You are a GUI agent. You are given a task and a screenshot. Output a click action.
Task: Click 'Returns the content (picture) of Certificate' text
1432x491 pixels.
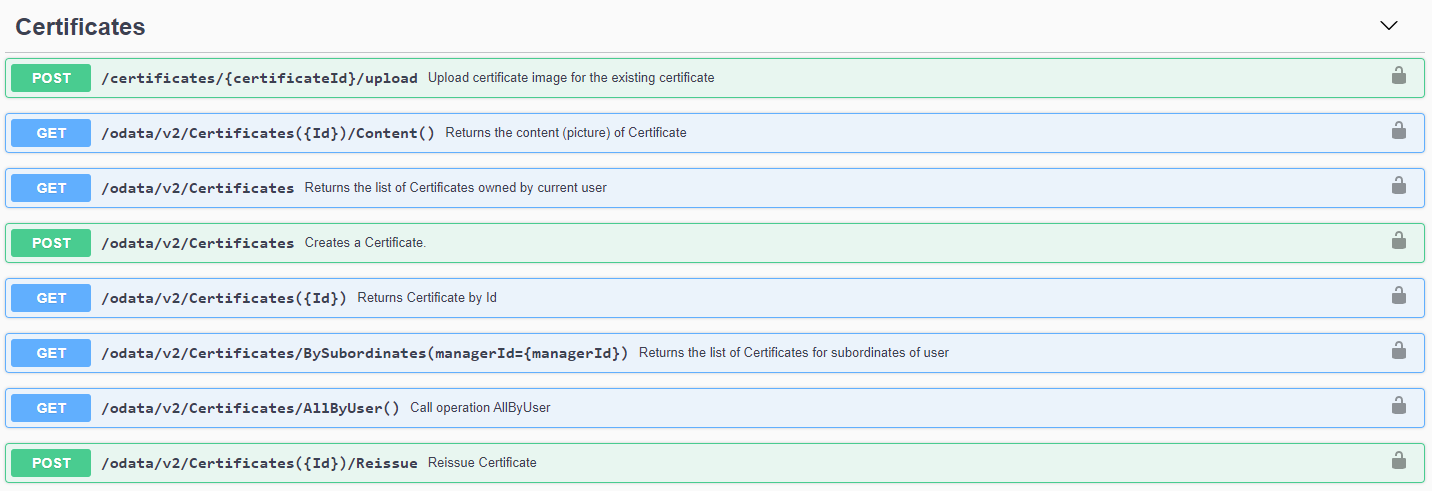pyautogui.click(x=566, y=133)
